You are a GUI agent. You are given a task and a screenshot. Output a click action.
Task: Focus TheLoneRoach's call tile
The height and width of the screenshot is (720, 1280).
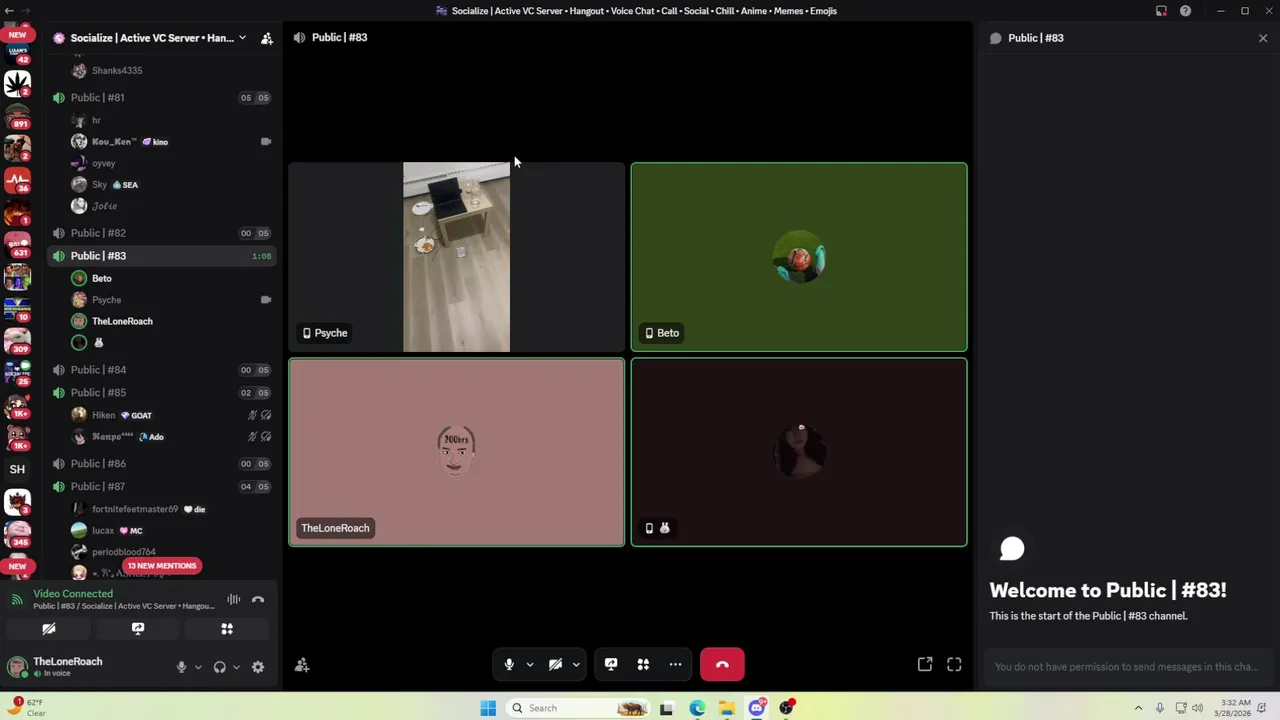click(456, 452)
